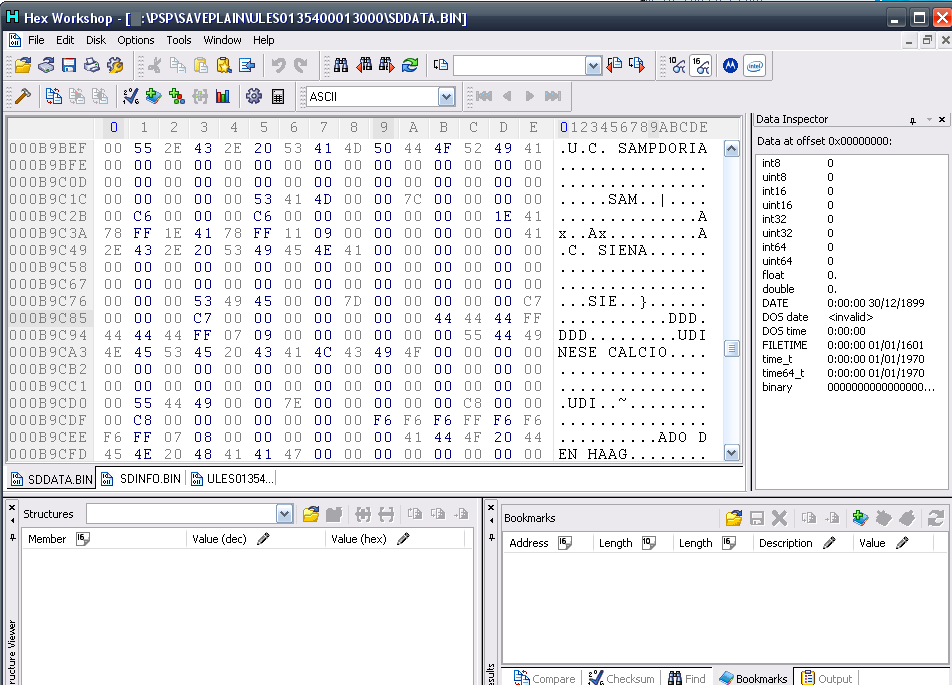Expand the Structures library dropdown
This screenshot has width=952, height=685.
(x=284, y=514)
